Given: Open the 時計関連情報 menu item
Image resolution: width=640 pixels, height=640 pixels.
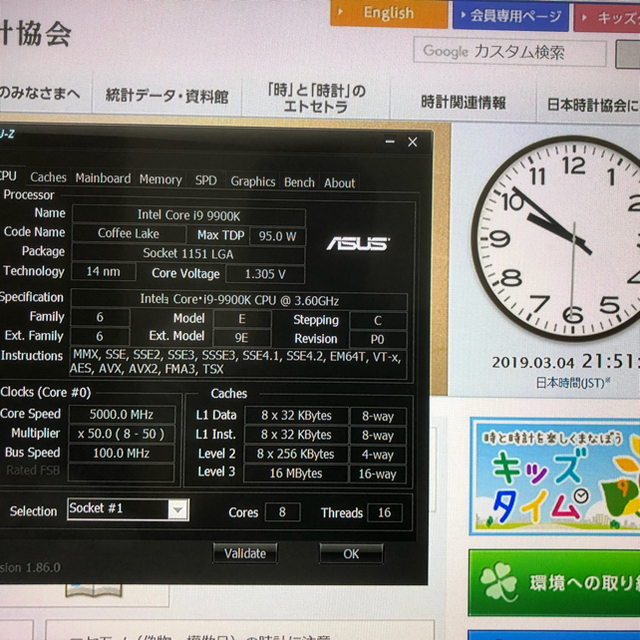Looking at the screenshot, I should click(x=463, y=102).
